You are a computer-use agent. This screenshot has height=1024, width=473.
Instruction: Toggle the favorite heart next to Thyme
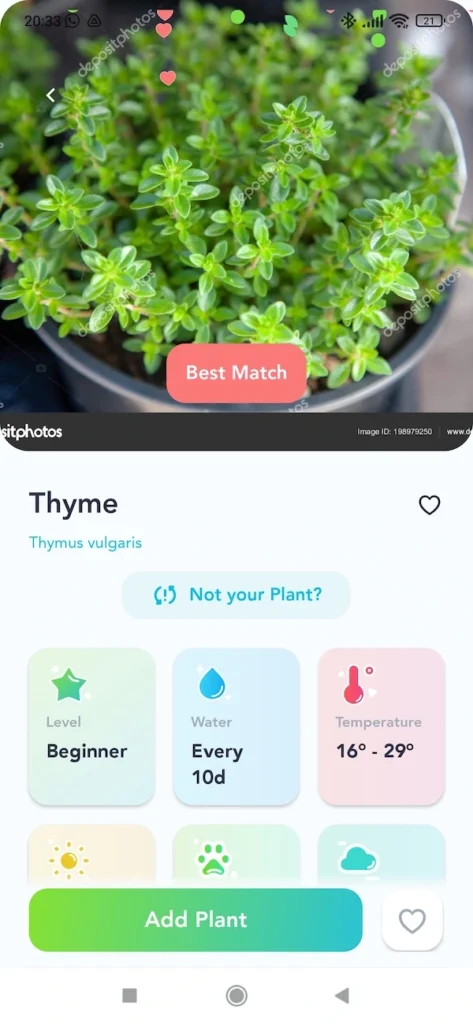click(x=429, y=504)
